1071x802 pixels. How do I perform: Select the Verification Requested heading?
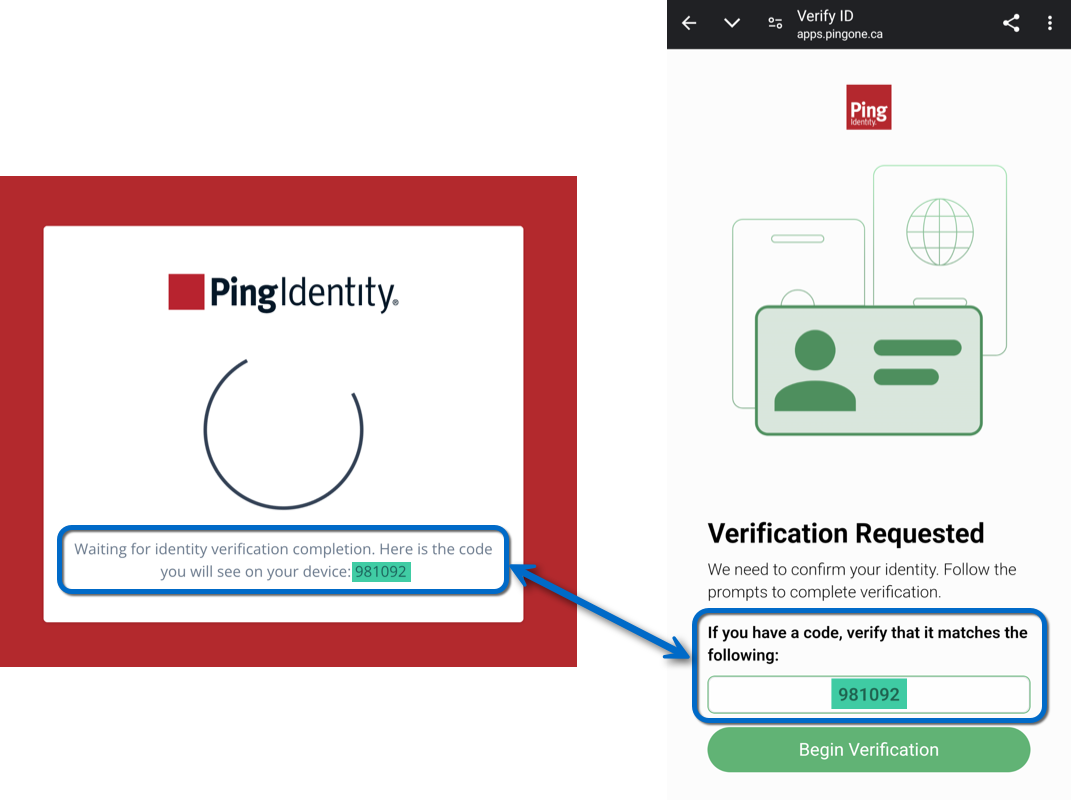(845, 533)
